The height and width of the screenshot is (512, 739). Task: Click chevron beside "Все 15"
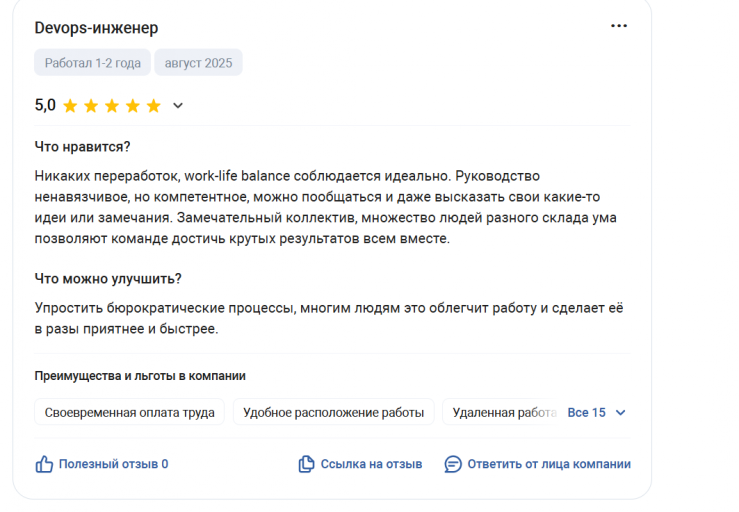click(621, 413)
